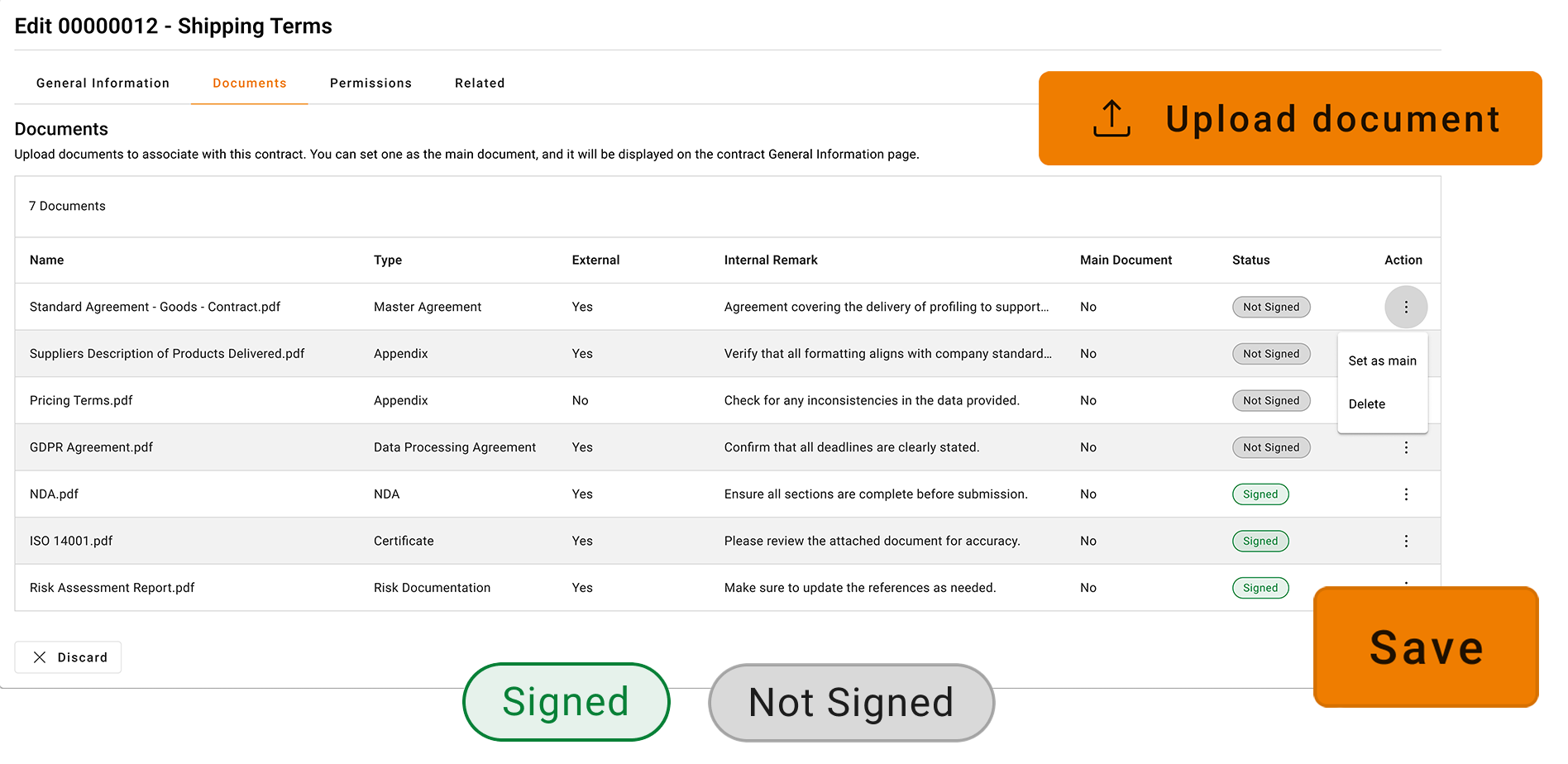
Task: Select the Documents tab
Action: pyautogui.click(x=249, y=84)
